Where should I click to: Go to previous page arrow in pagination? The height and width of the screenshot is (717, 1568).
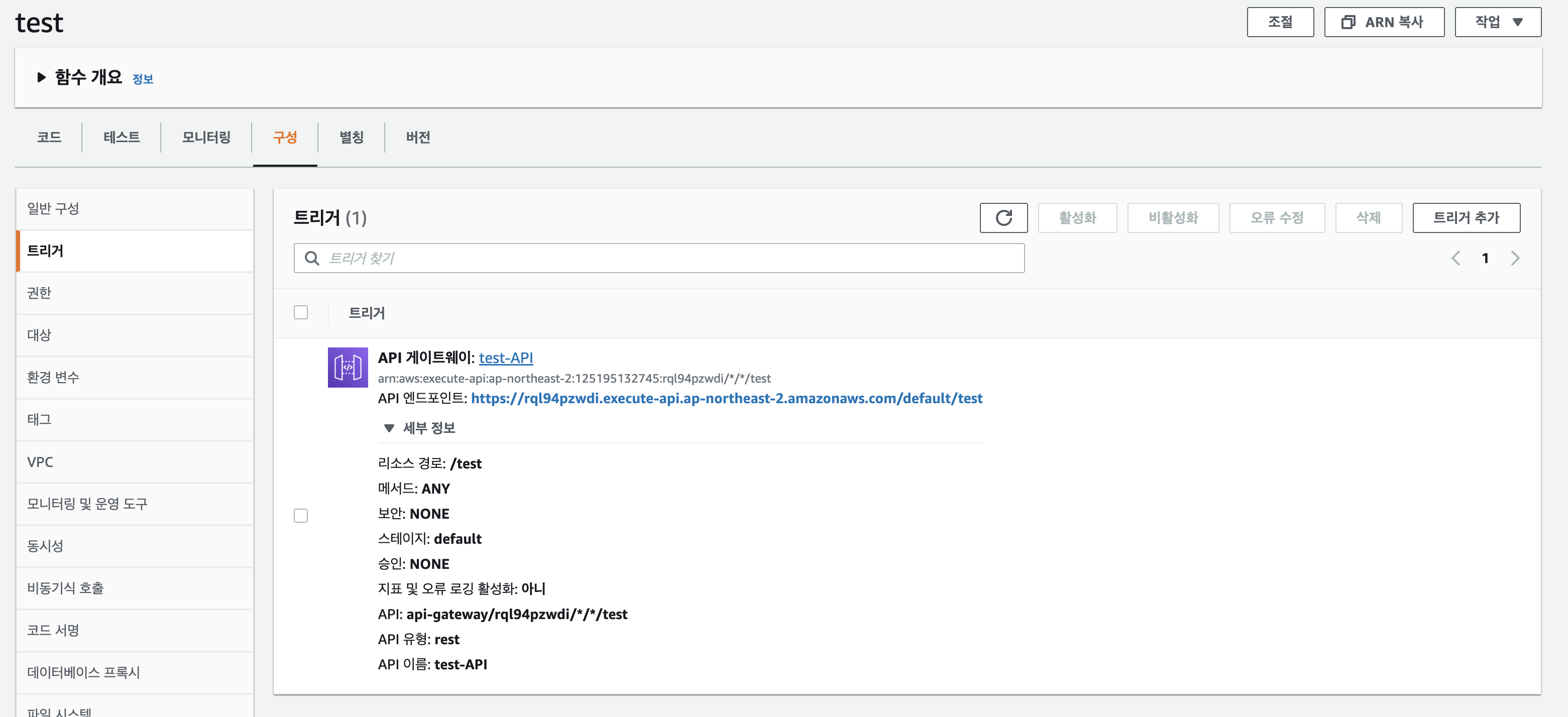pos(1455,258)
